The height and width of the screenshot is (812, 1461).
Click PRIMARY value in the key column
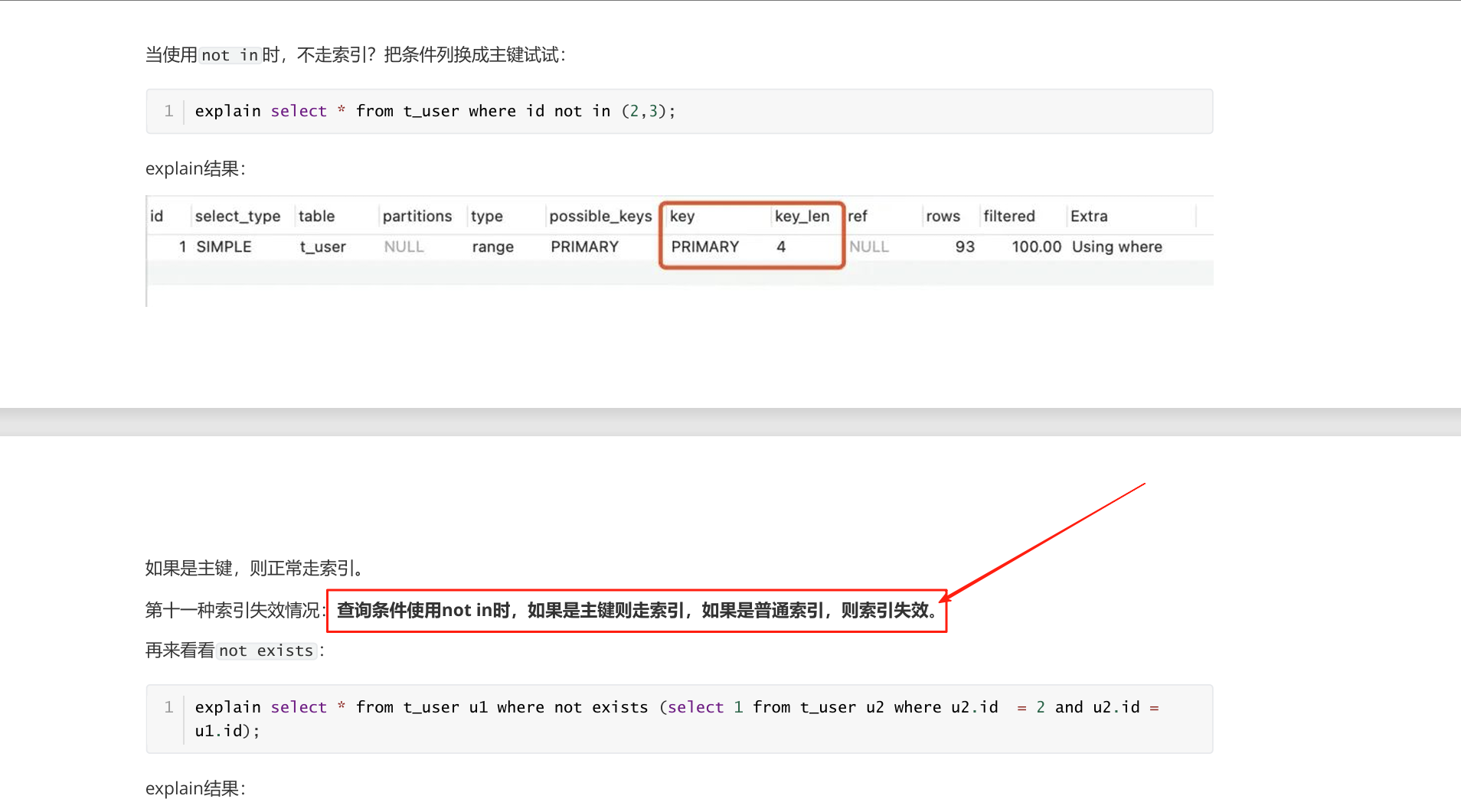click(704, 247)
